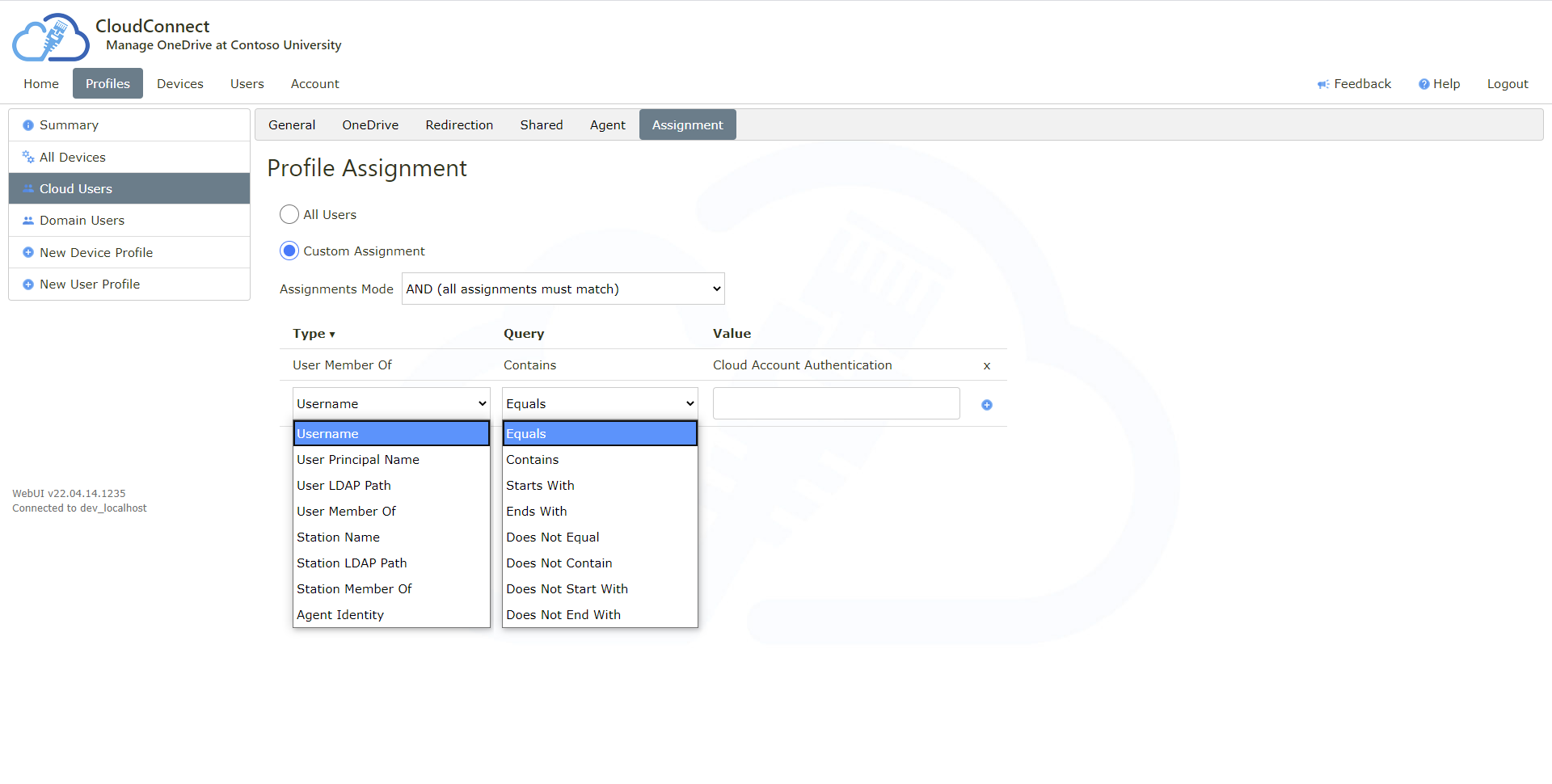Click the Summary info icon in sidebar
1552x784 pixels.
(28, 125)
